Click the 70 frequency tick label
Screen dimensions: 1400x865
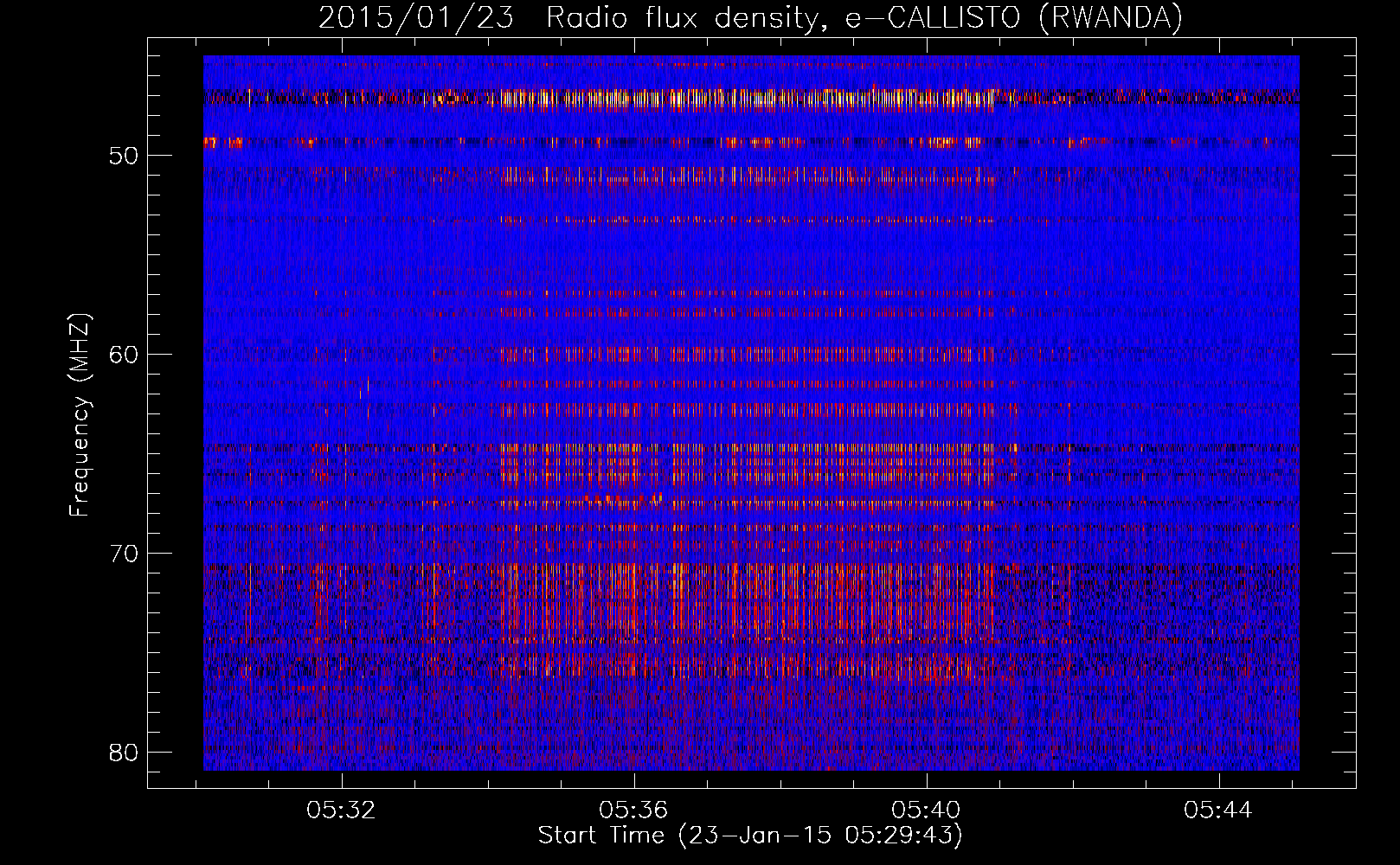[x=124, y=554]
